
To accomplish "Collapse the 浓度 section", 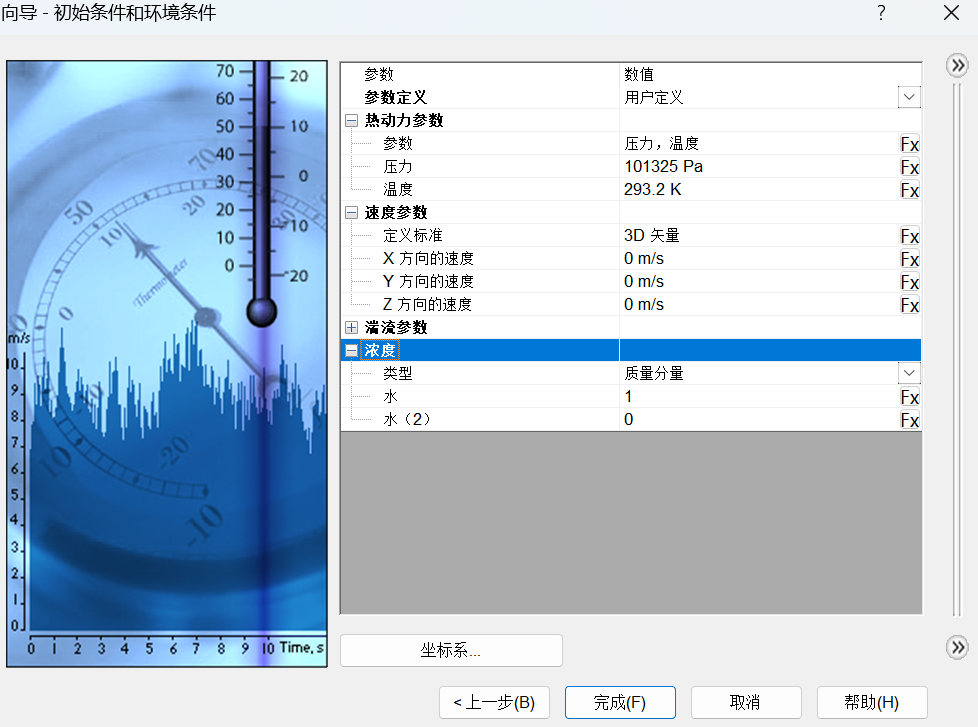I will click(x=351, y=350).
